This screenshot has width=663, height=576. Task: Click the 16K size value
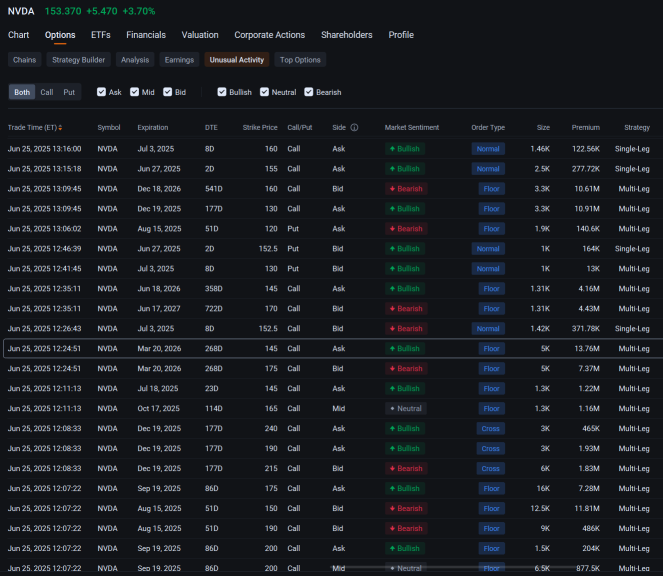[x=543, y=488]
